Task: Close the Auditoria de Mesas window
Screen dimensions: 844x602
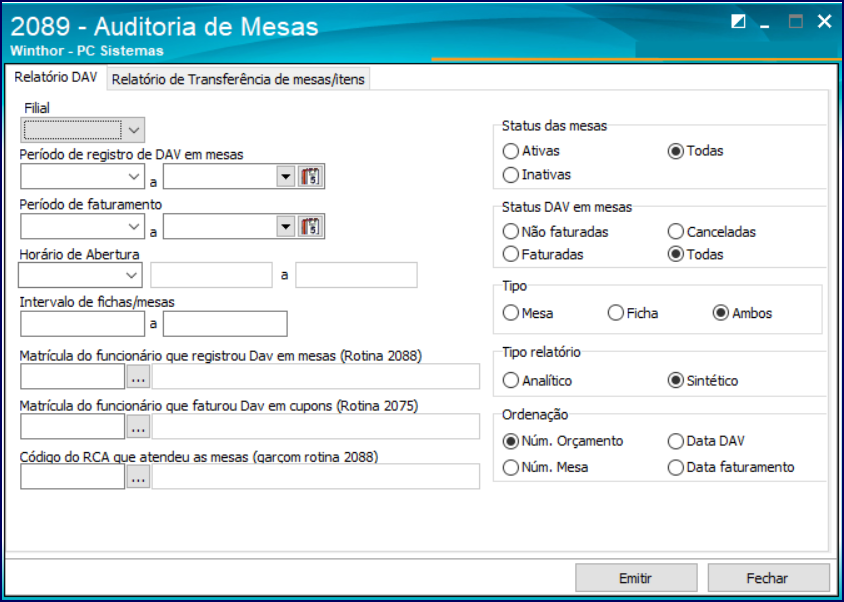Action: pyautogui.click(x=824, y=22)
